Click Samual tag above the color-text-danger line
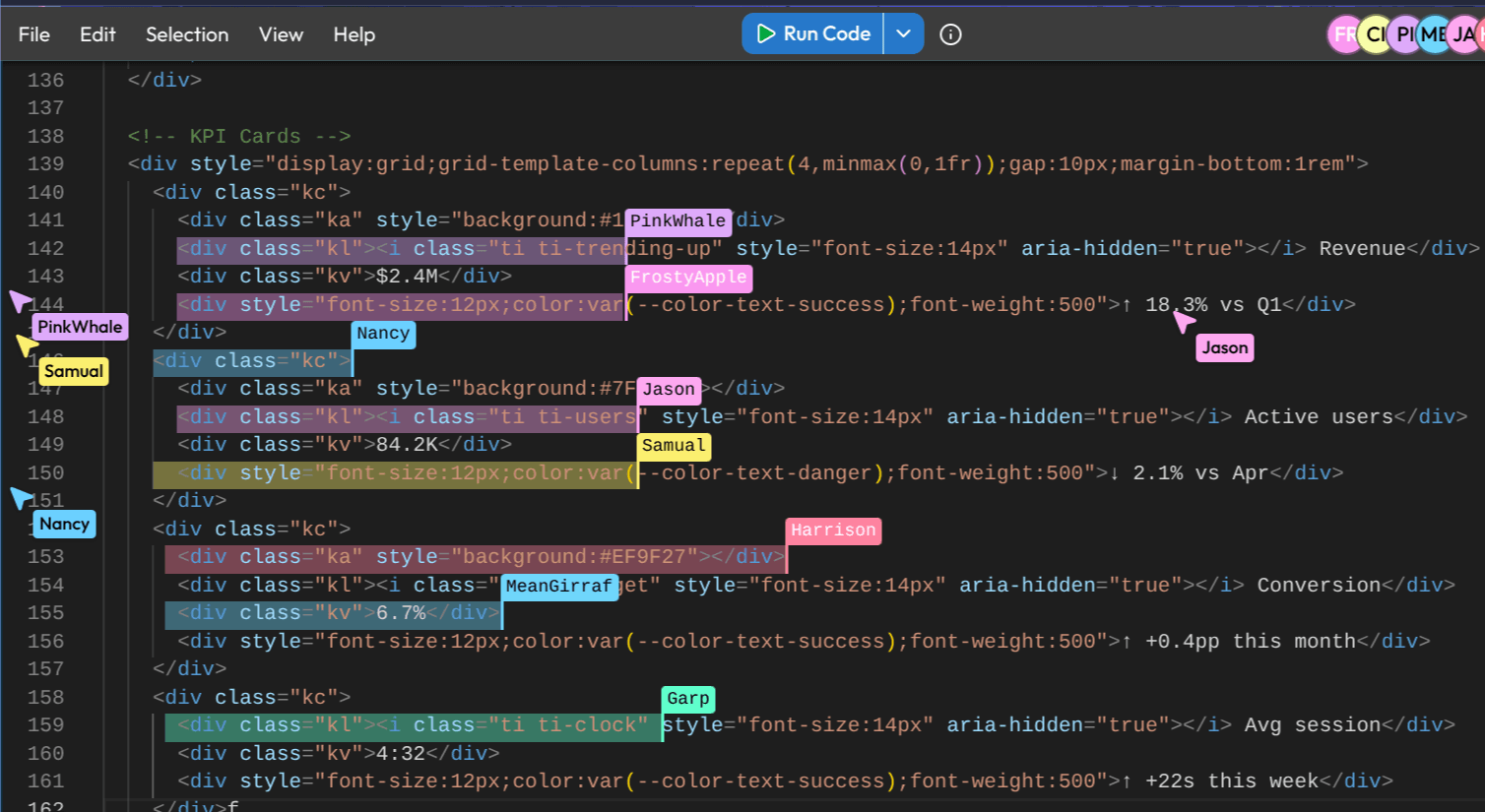This screenshot has height=812, width=1485. [674, 446]
